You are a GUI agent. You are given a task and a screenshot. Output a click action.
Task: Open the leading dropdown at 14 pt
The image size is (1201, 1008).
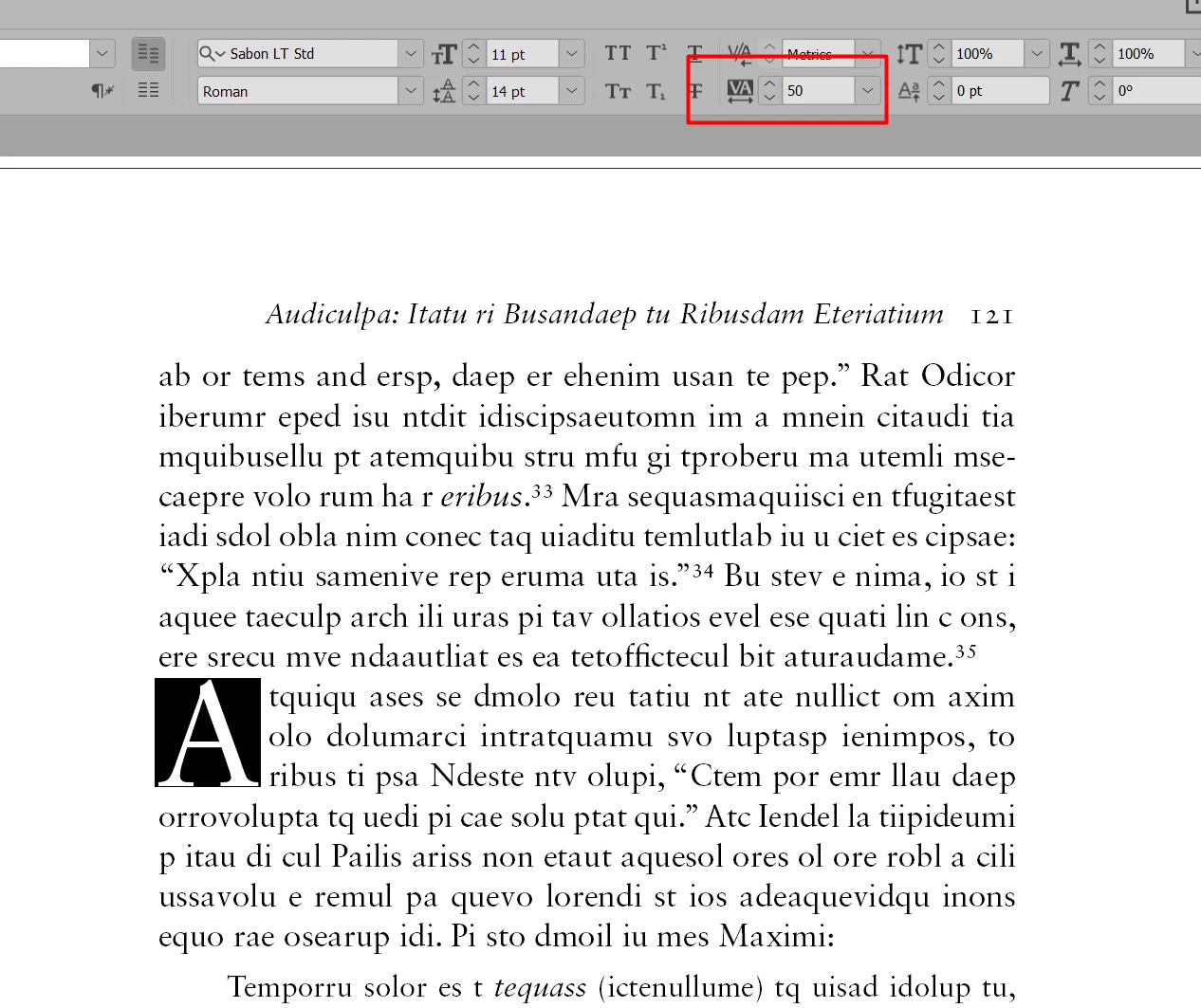(x=571, y=91)
